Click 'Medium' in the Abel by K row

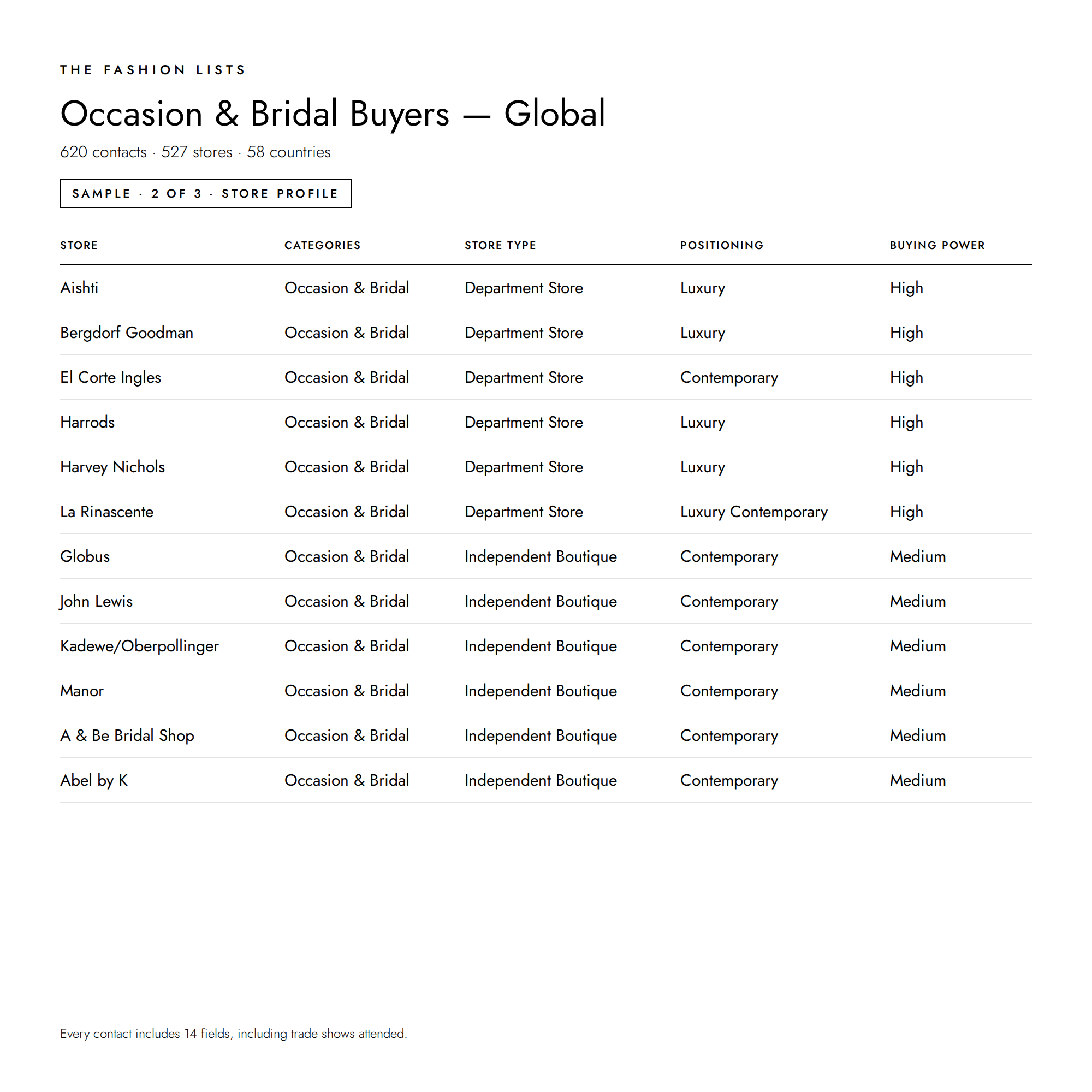(918, 780)
